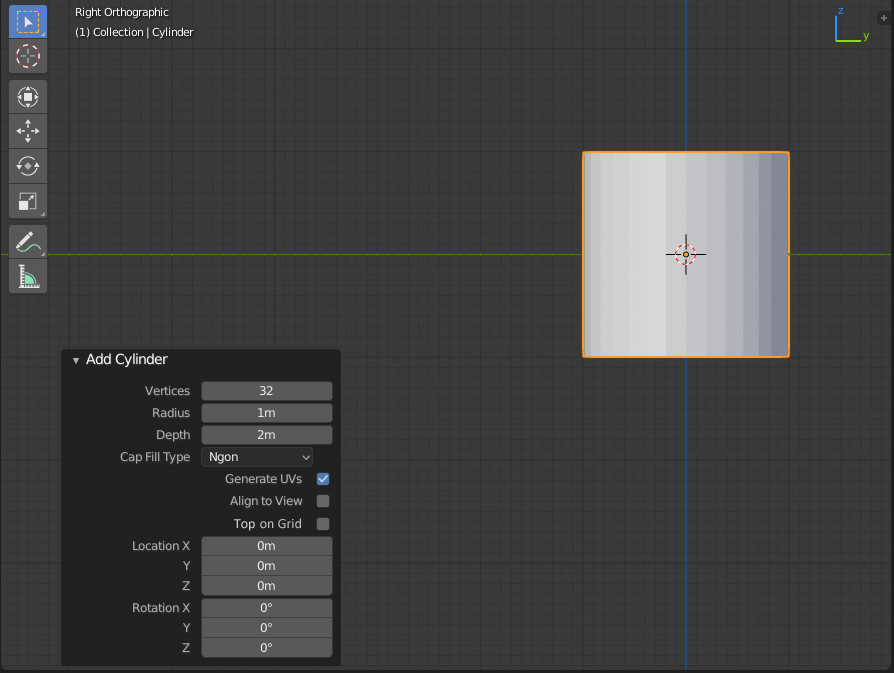This screenshot has width=894, height=673.
Task: Enable the Top on Grid checkbox
Action: tap(323, 524)
